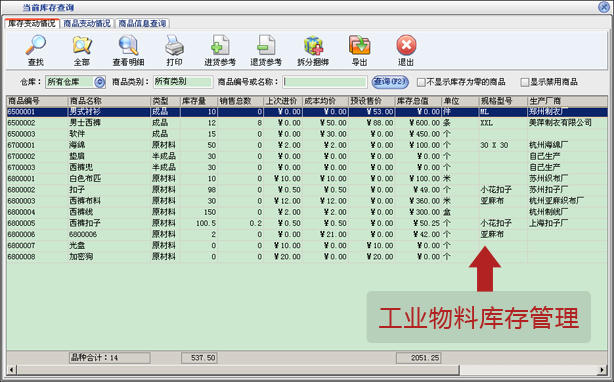Switch to 商品信息查询 tab
This screenshot has height=382, width=614.
(x=142, y=23)
